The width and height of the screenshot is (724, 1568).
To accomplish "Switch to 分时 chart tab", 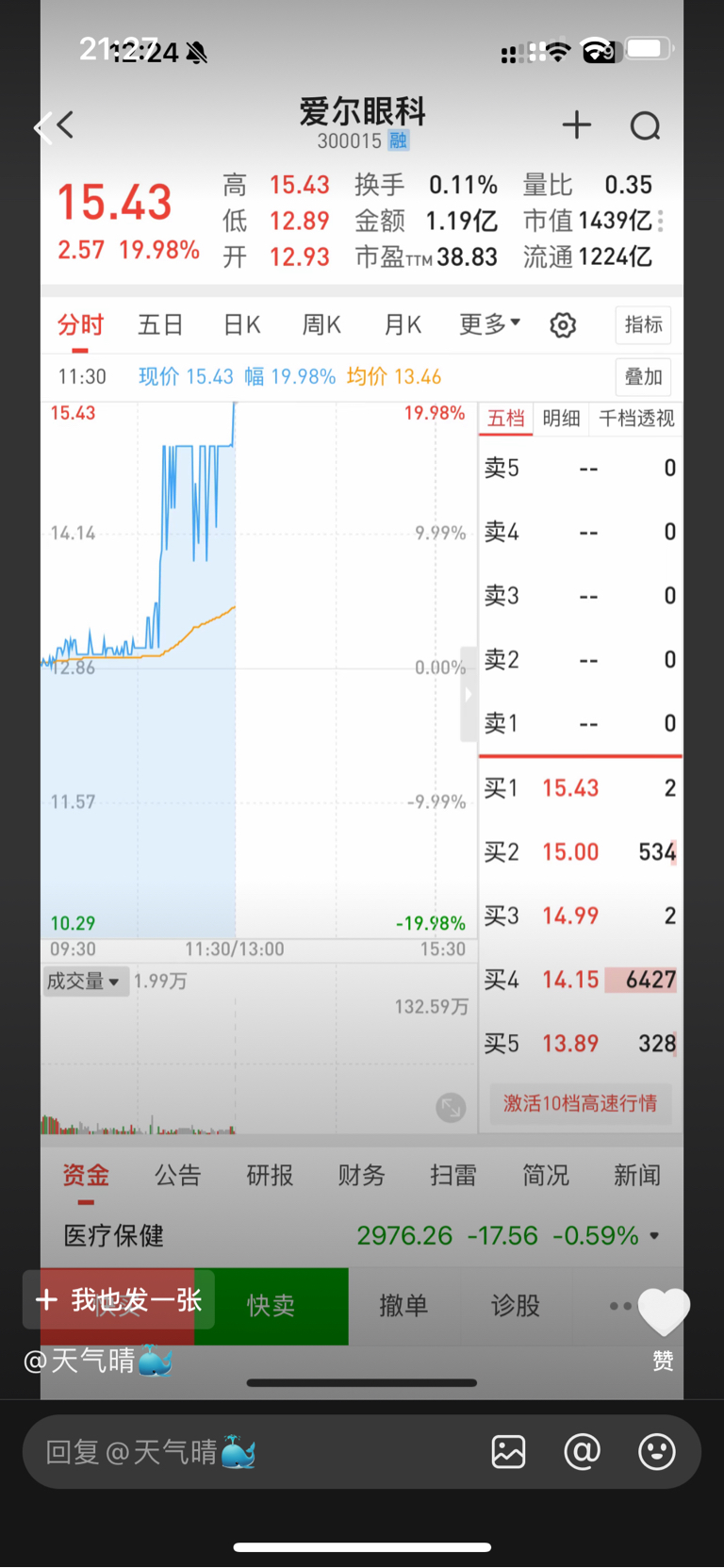I will pos(80,325).
